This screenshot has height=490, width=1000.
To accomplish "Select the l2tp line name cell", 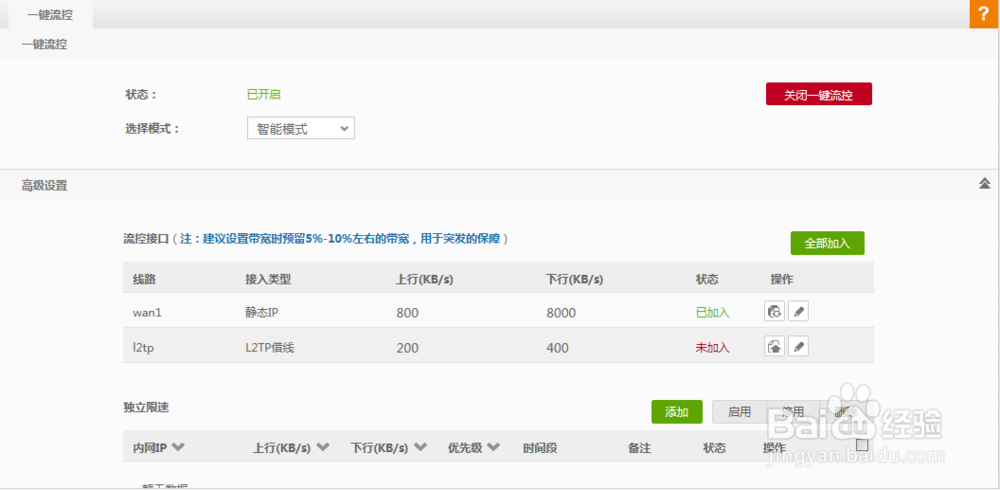I will (x=142, y=348).
